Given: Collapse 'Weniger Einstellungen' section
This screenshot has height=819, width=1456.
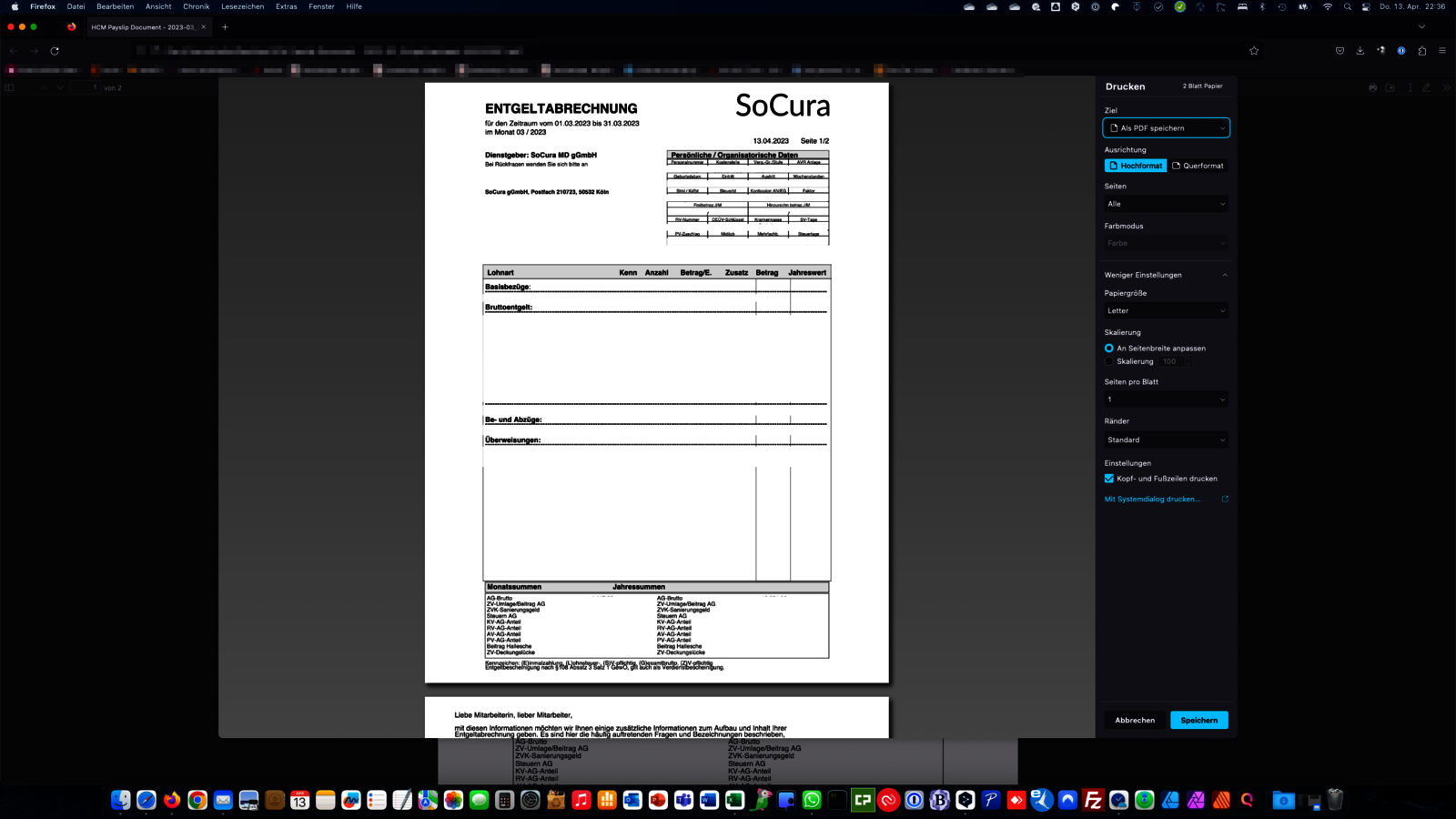Looking at the screenshot, I should [1166, 275].
